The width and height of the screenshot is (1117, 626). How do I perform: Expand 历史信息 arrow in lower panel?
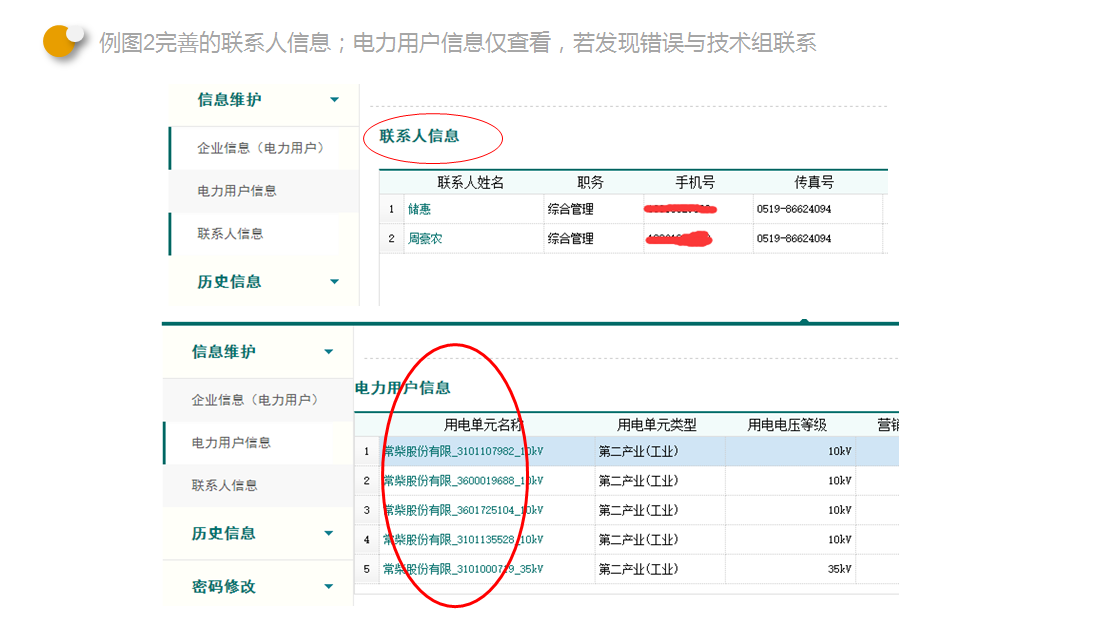tap(329, 534)
